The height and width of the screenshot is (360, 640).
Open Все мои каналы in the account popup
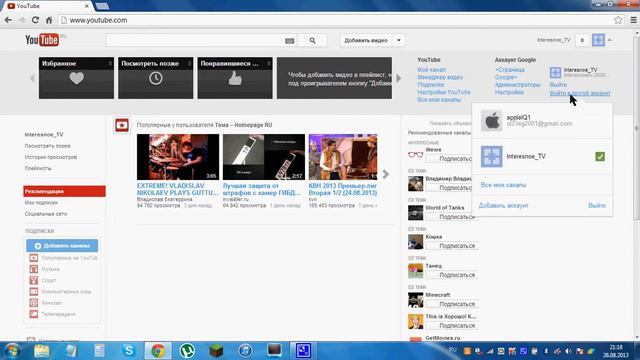(503, 185)
